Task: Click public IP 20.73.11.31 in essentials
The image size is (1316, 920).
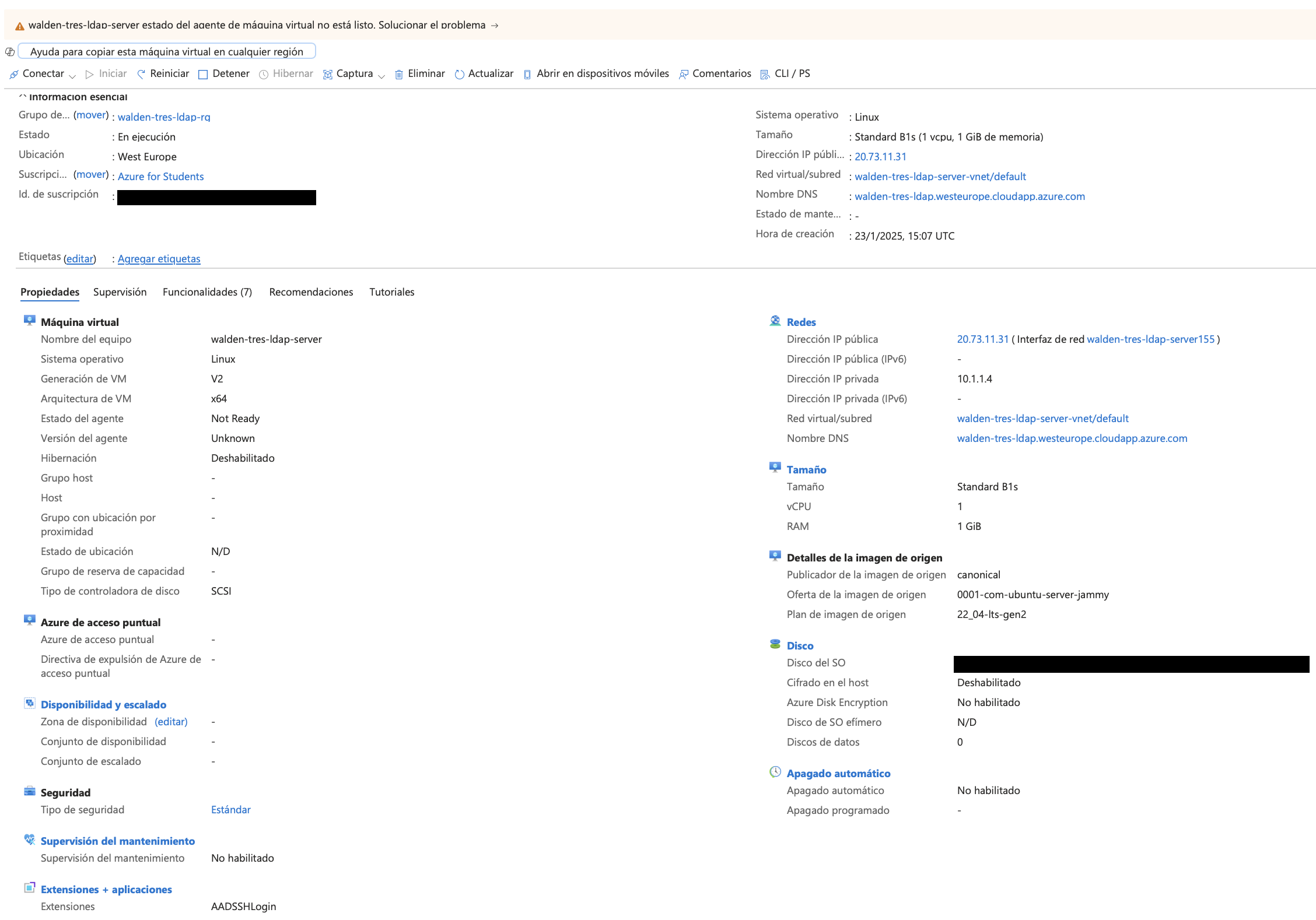Action: tap(880, 157)
